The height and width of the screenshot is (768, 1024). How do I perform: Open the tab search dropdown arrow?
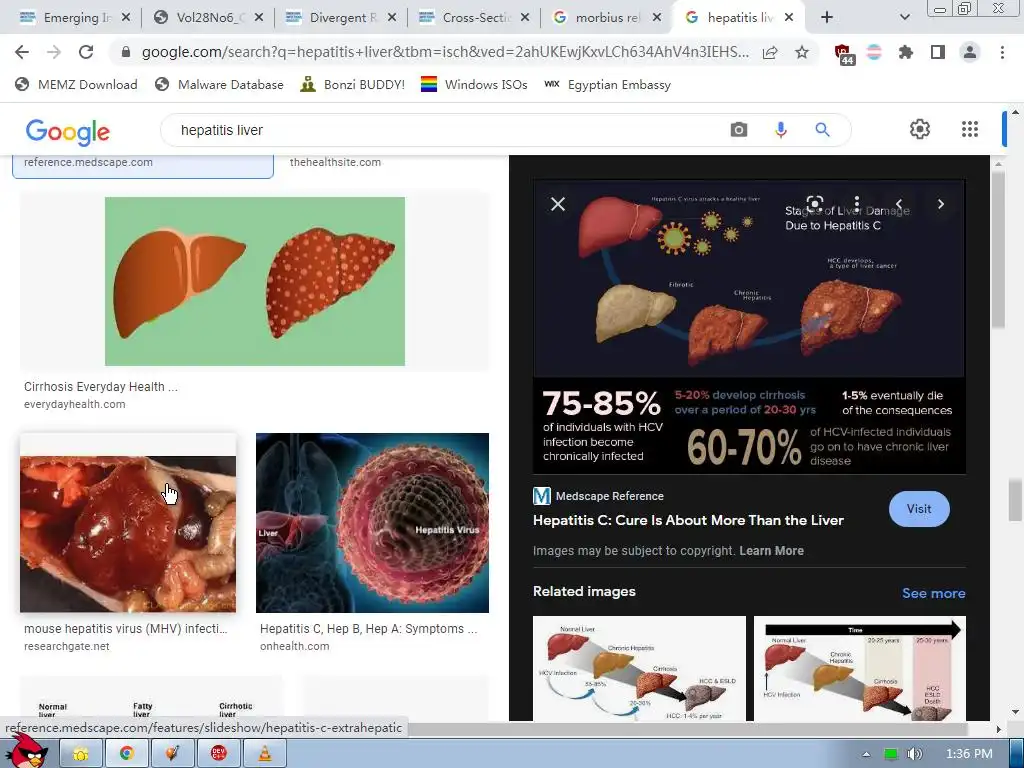click(904, 18)
